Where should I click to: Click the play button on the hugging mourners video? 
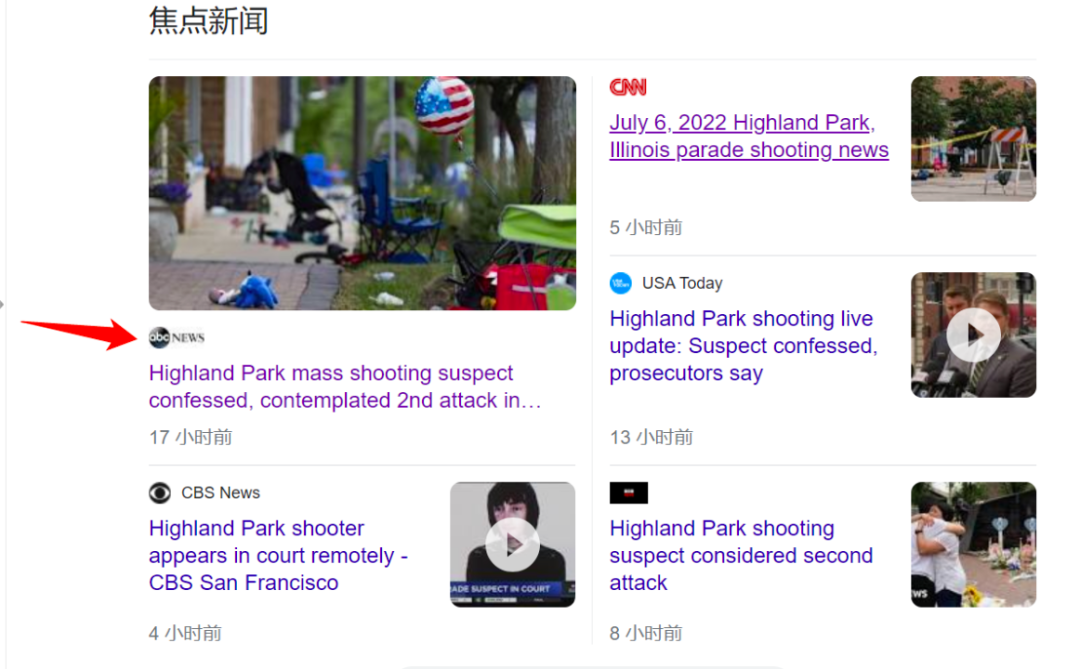pos(973,545)
